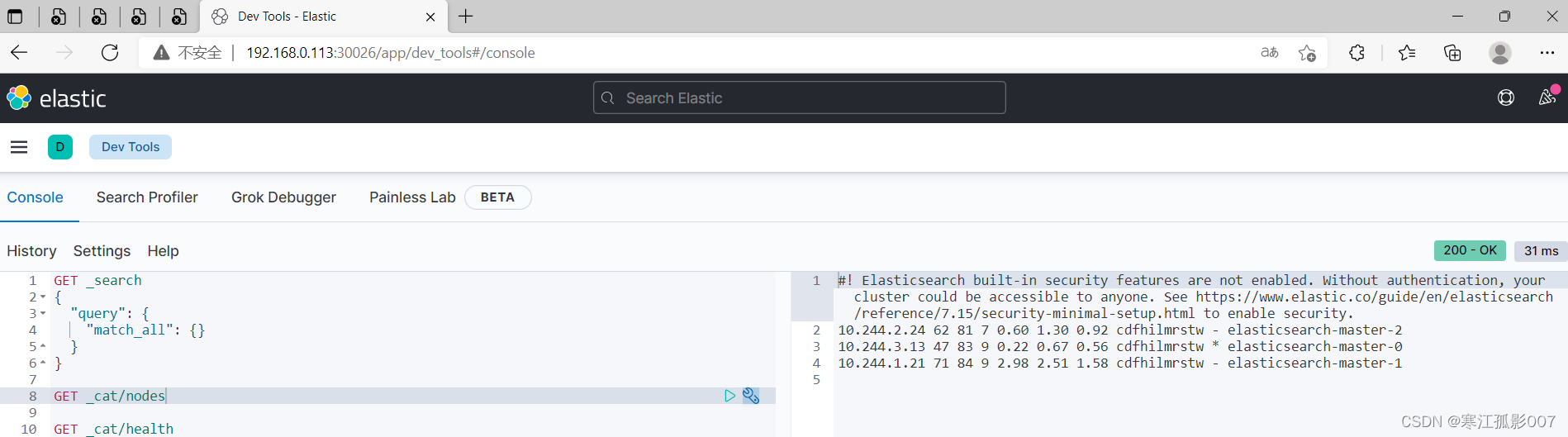This screenshot has height=437, width=1568.
Task: Switch to the Search Profiler tab
Action: point(147,197)
